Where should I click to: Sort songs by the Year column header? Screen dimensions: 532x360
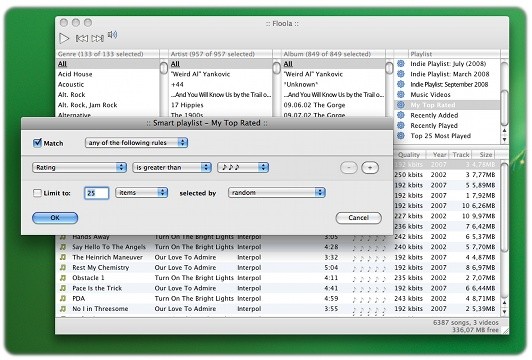[x=438, y=155]
